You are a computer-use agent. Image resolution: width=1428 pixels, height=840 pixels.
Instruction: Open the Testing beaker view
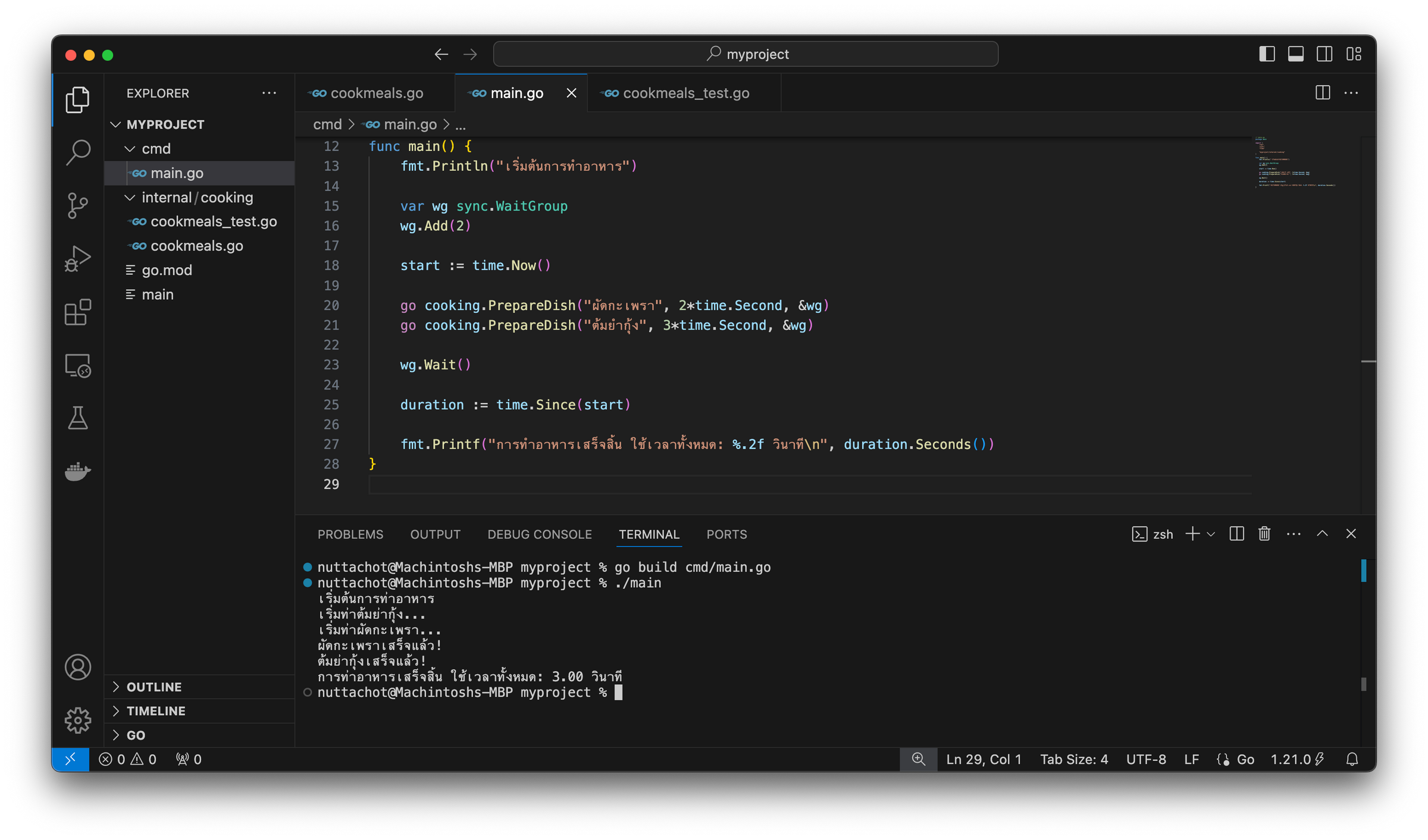(x=77, y=418)
